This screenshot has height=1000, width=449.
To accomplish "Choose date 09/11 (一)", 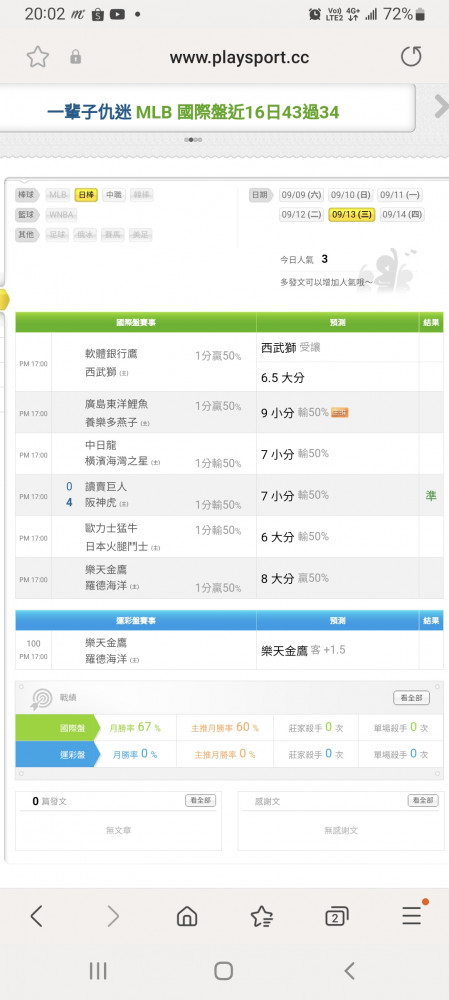I will [400, 195].
